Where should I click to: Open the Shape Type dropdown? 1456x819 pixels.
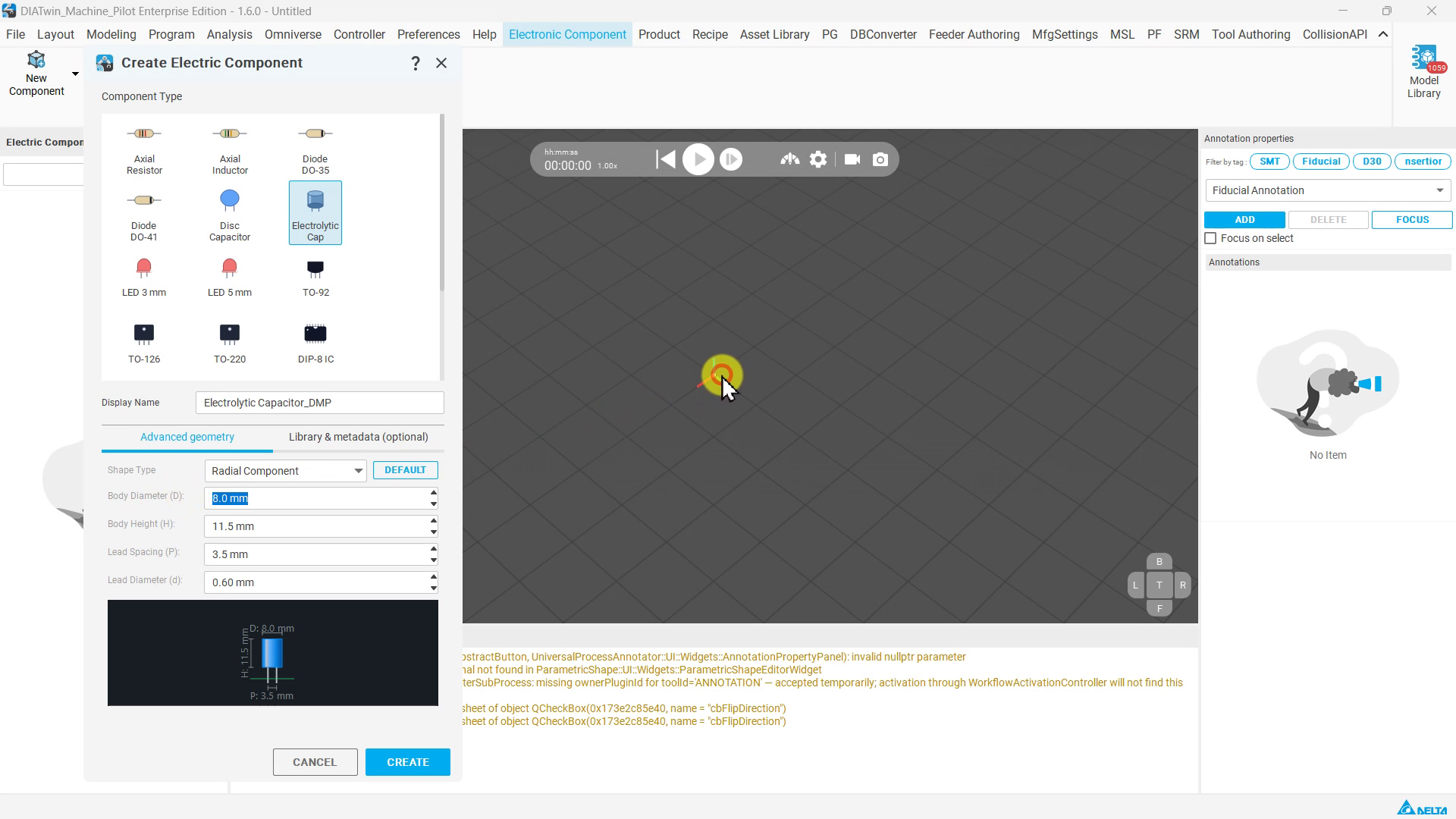(285, 471)
